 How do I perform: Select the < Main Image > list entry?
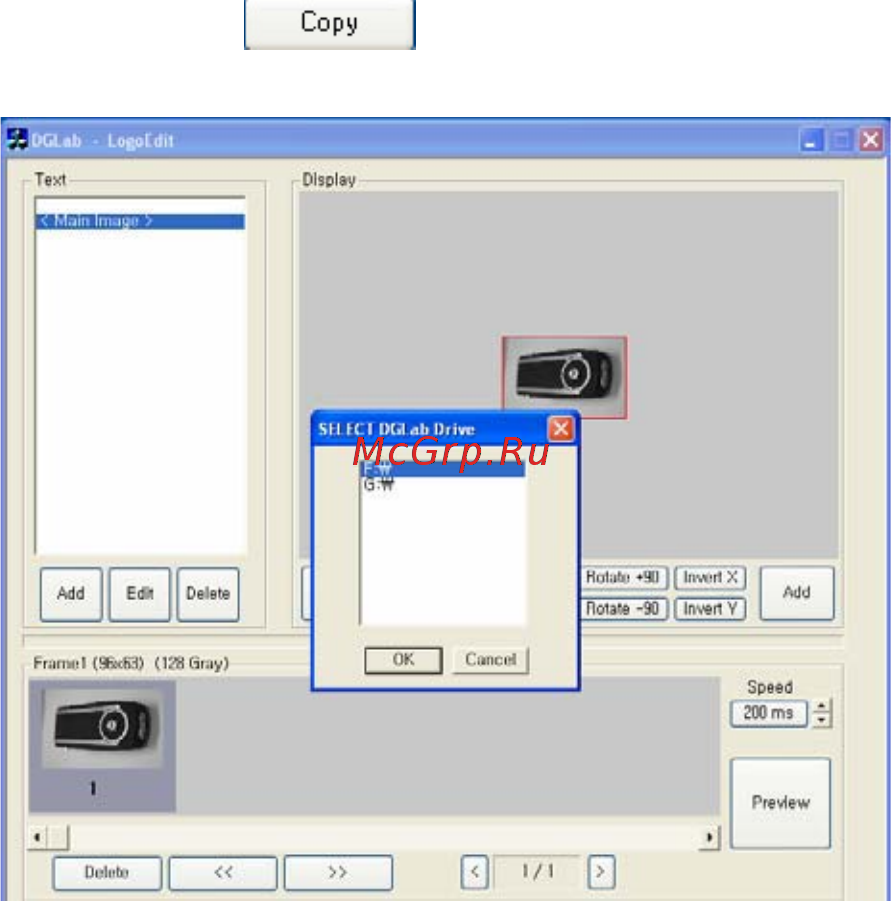(x=140, y=221)
